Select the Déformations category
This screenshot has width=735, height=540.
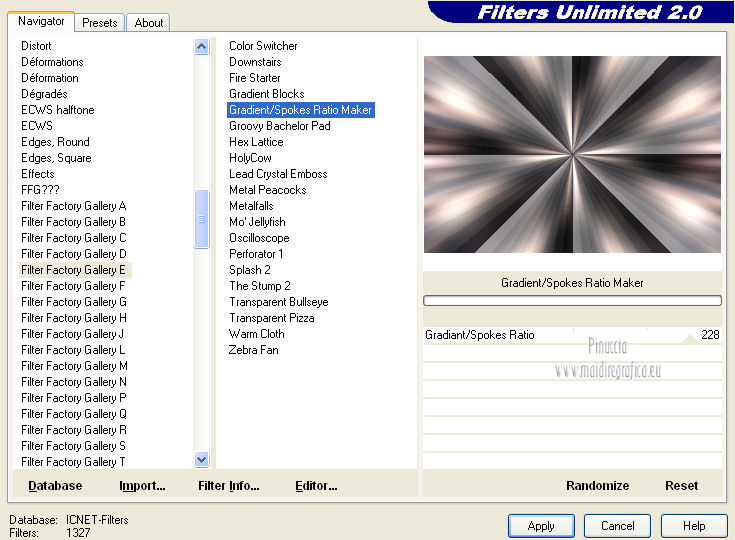(52, 62)
